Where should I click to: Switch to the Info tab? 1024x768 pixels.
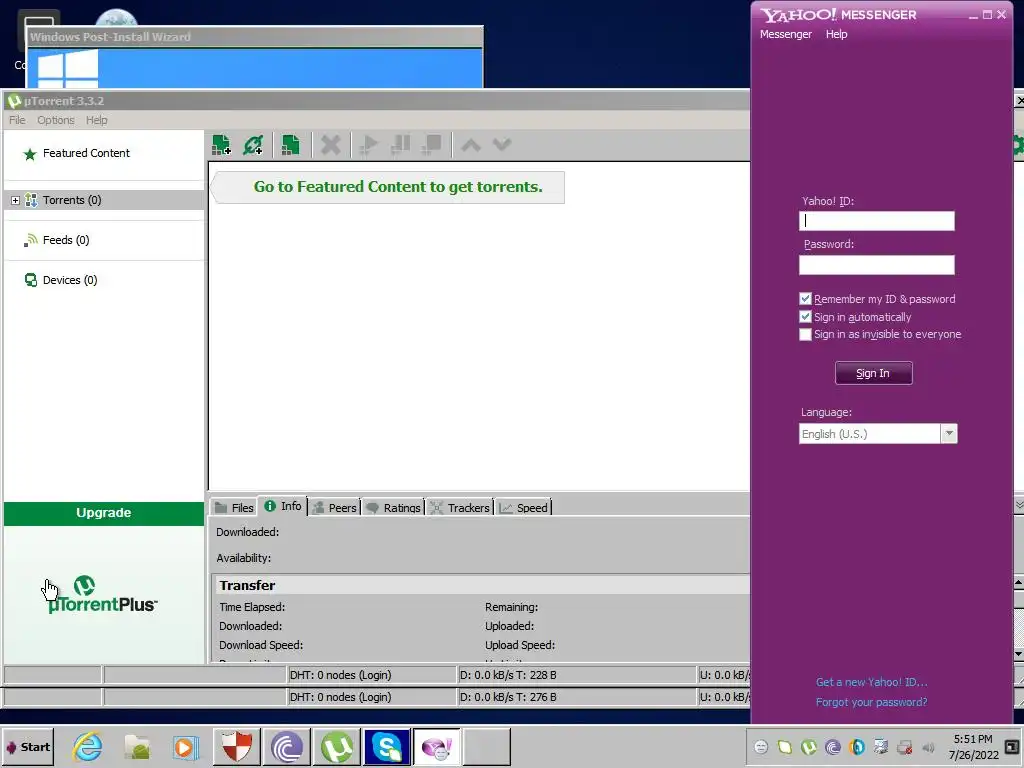pyautogui.click(x=283, y=506)
